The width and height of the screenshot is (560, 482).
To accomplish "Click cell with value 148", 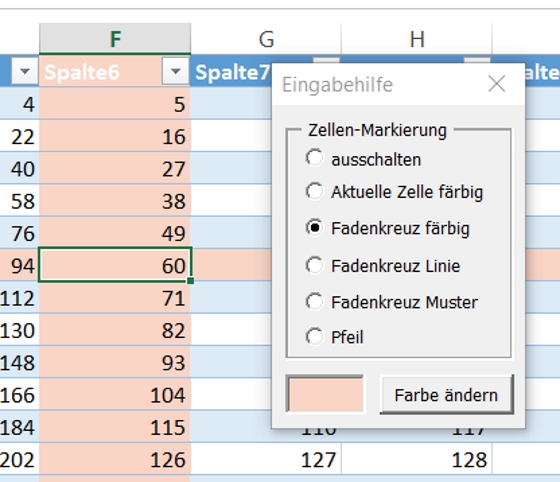I will (19, 362).
